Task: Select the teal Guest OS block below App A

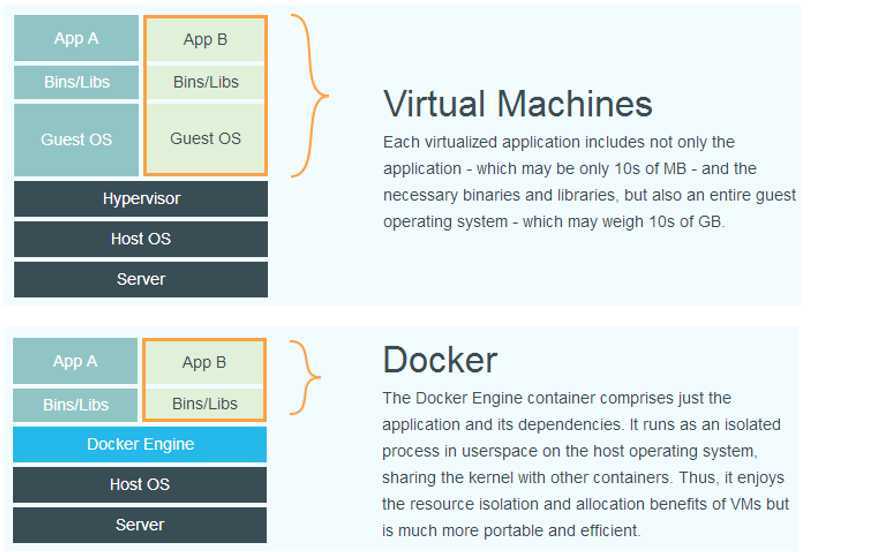Action: (76, 139)
